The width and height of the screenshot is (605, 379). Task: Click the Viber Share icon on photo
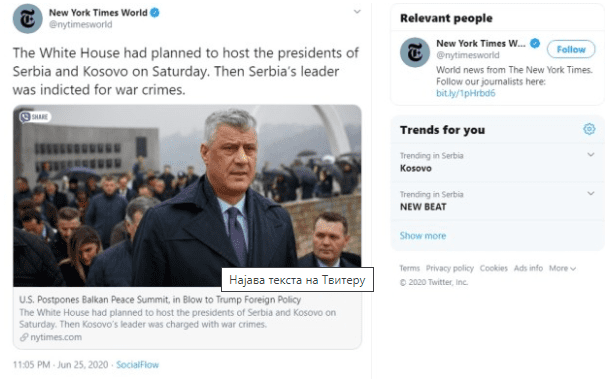[35, 117]
